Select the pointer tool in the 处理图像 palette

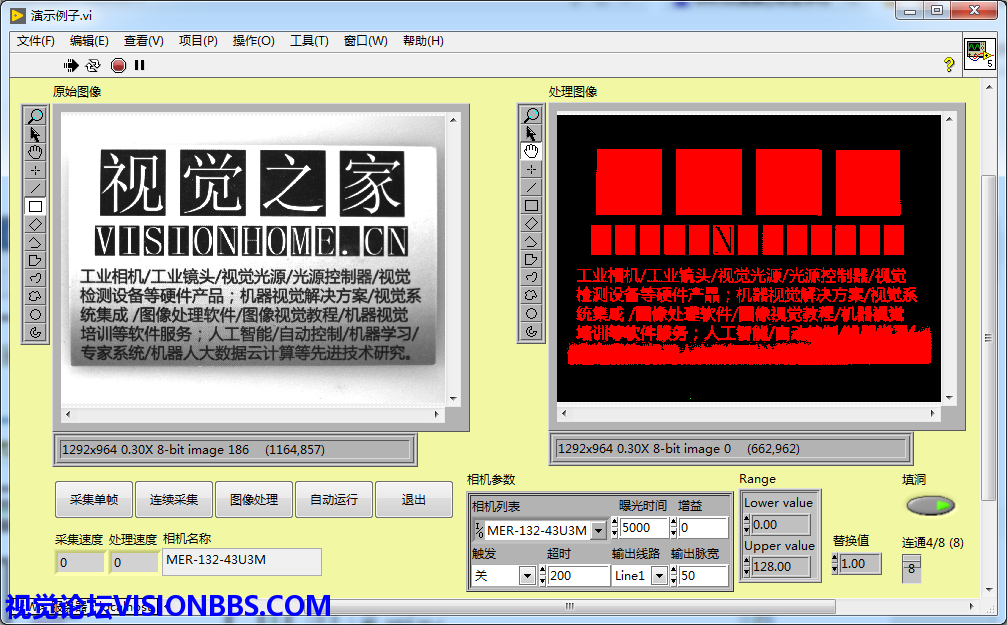pyautogui.click(x=531, y=134)
